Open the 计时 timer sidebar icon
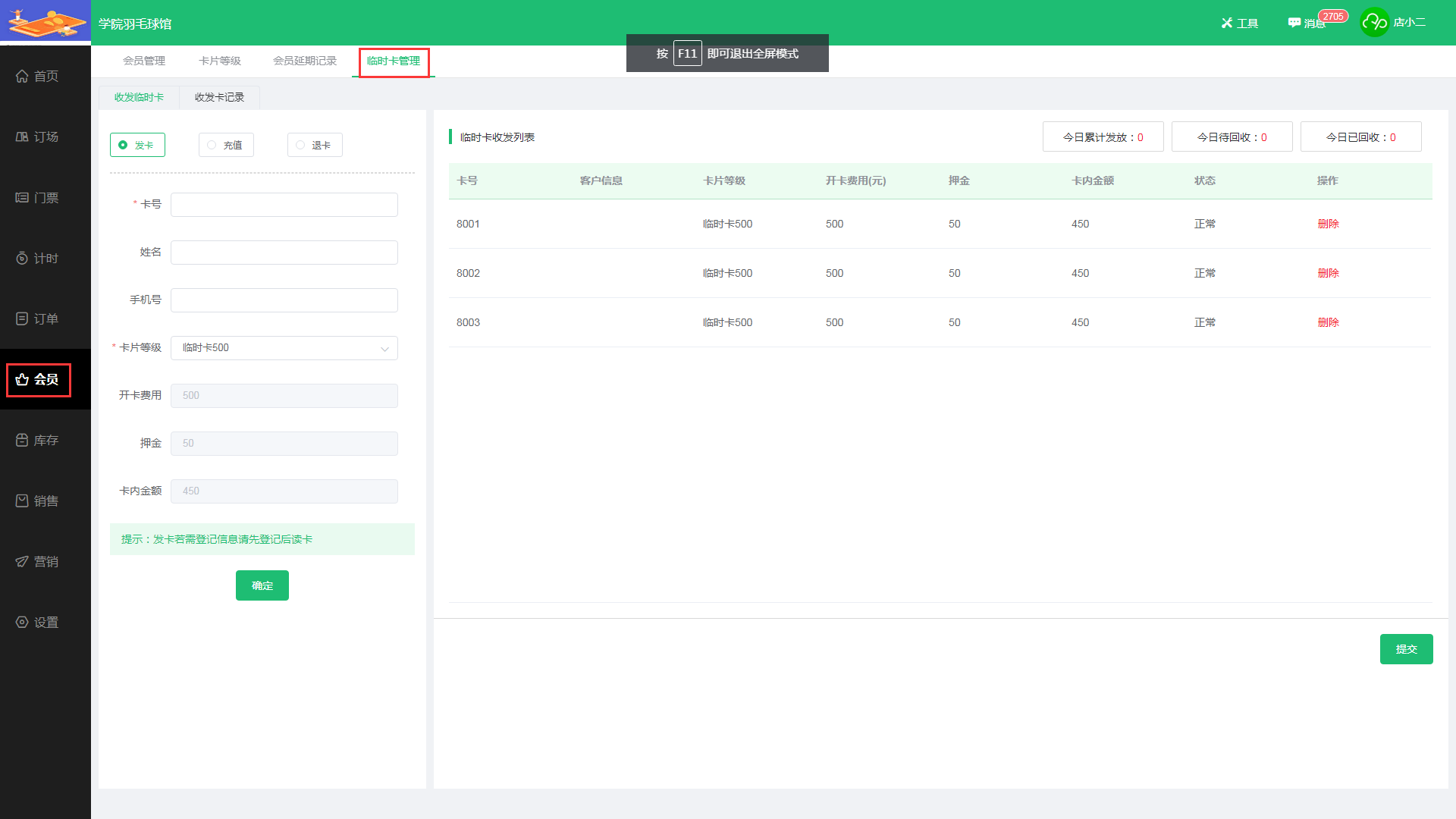 (x=22, y=258)
